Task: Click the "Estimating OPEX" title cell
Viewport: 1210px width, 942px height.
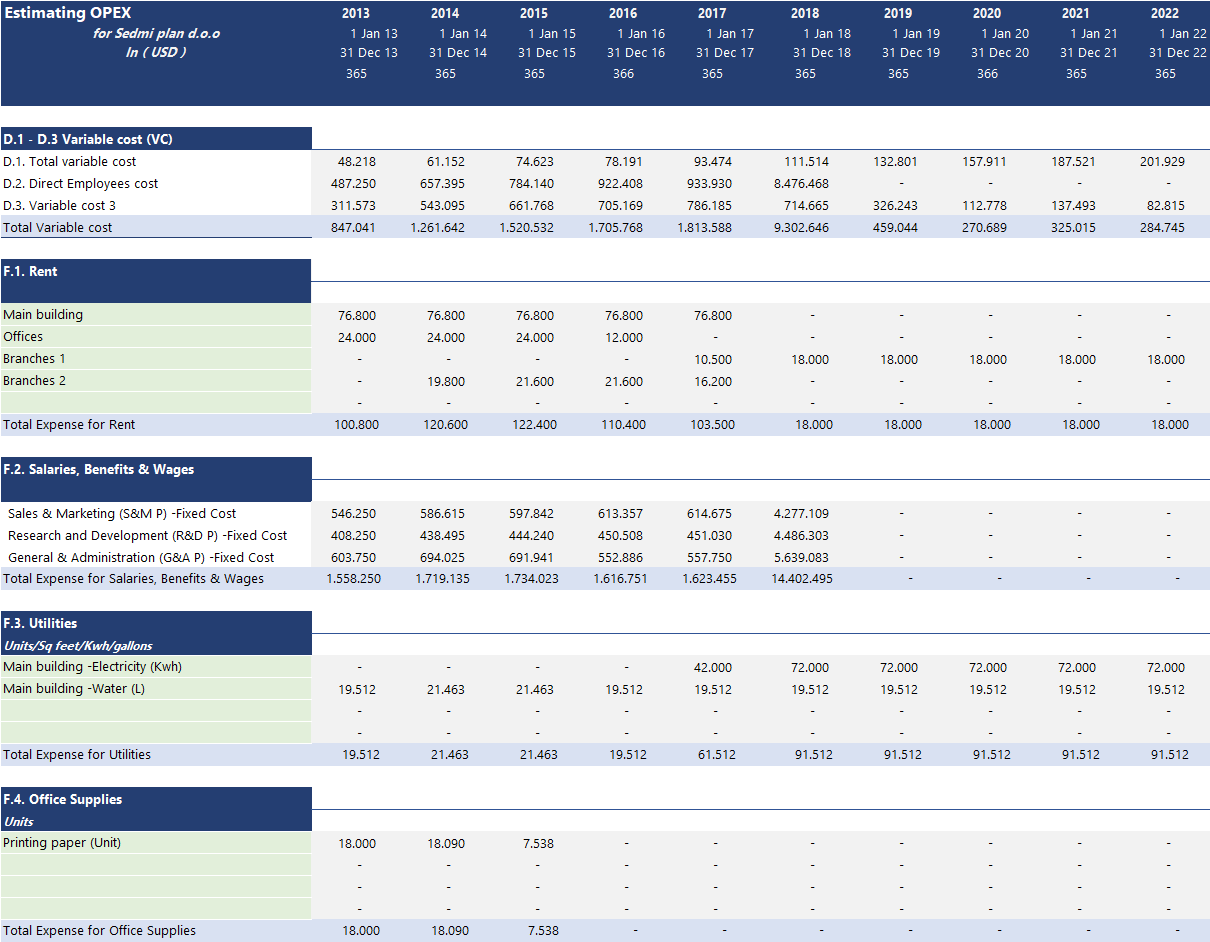Action: point(69,14)
